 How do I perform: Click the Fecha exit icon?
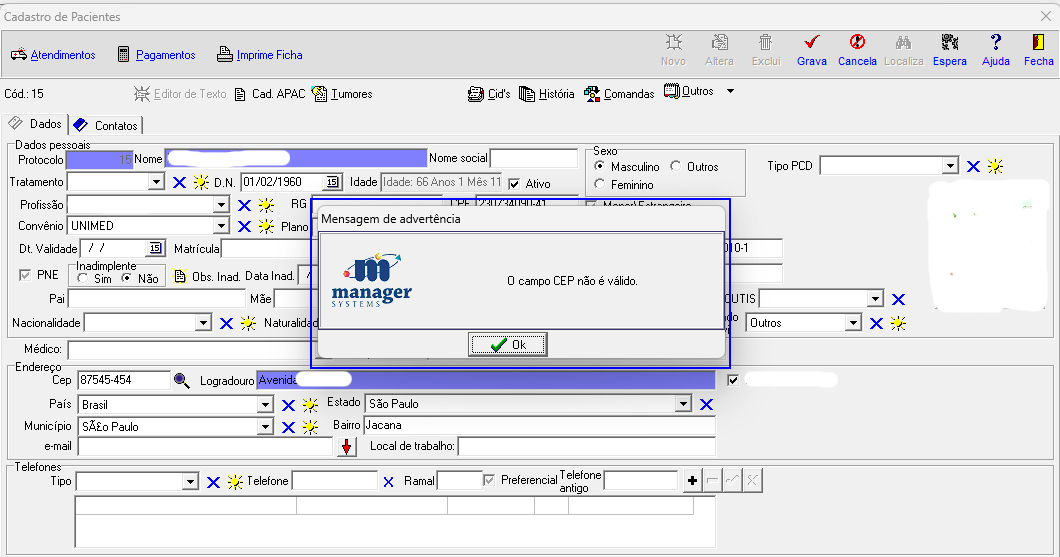pyautogui.click(x=1038, y=43)
